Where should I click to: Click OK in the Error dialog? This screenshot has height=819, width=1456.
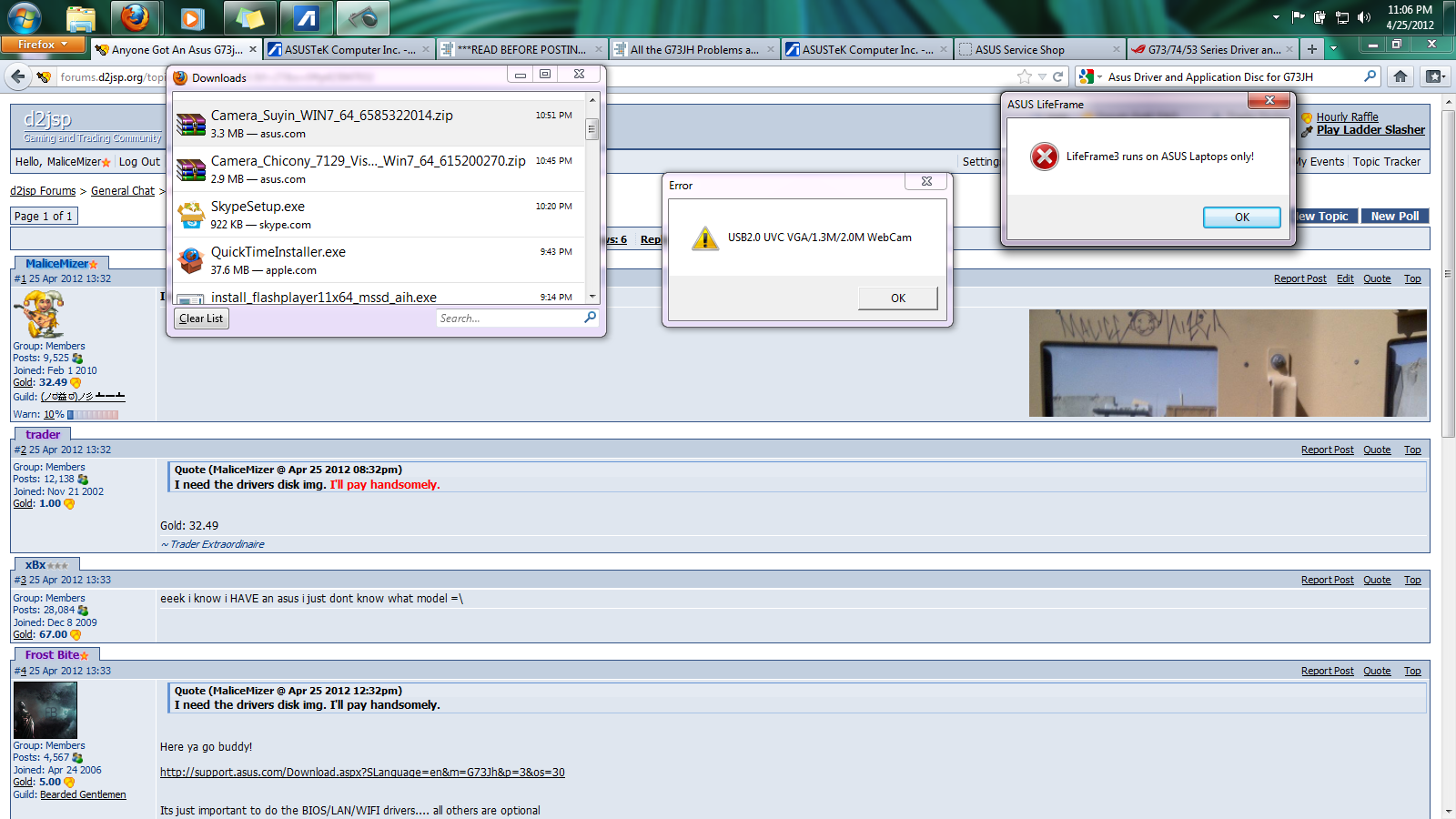tap(898, 298)
